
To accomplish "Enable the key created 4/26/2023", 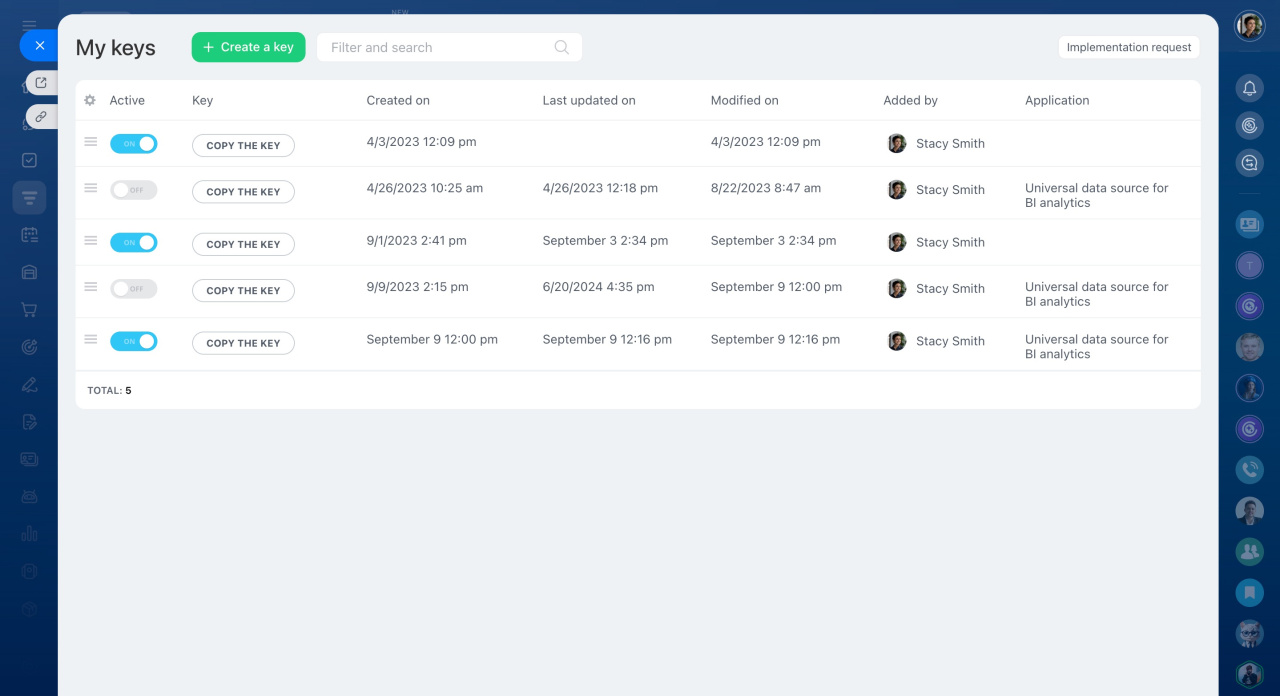I will (x=133, y=190).
